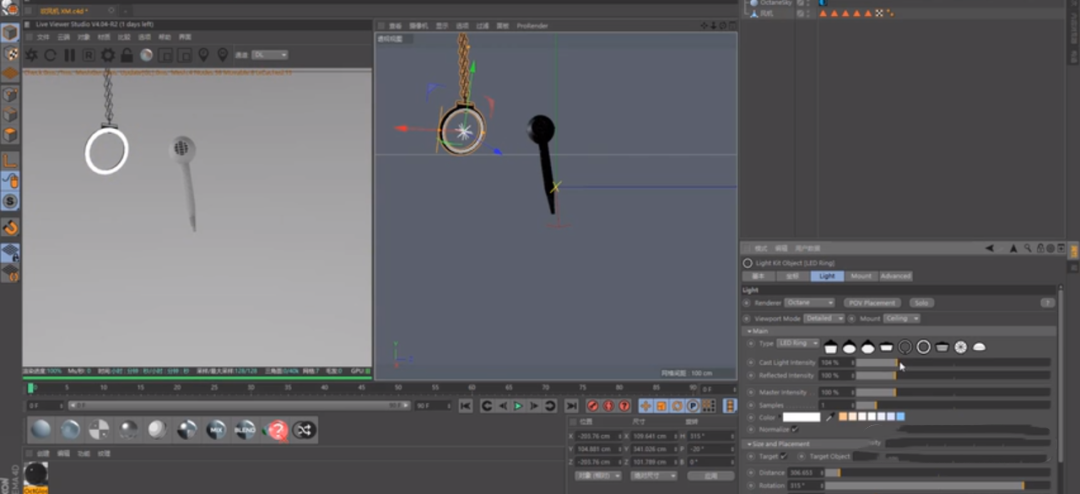Click the green play forward button
This screenshot has width=1080, height=494.
tap(518, 405)
